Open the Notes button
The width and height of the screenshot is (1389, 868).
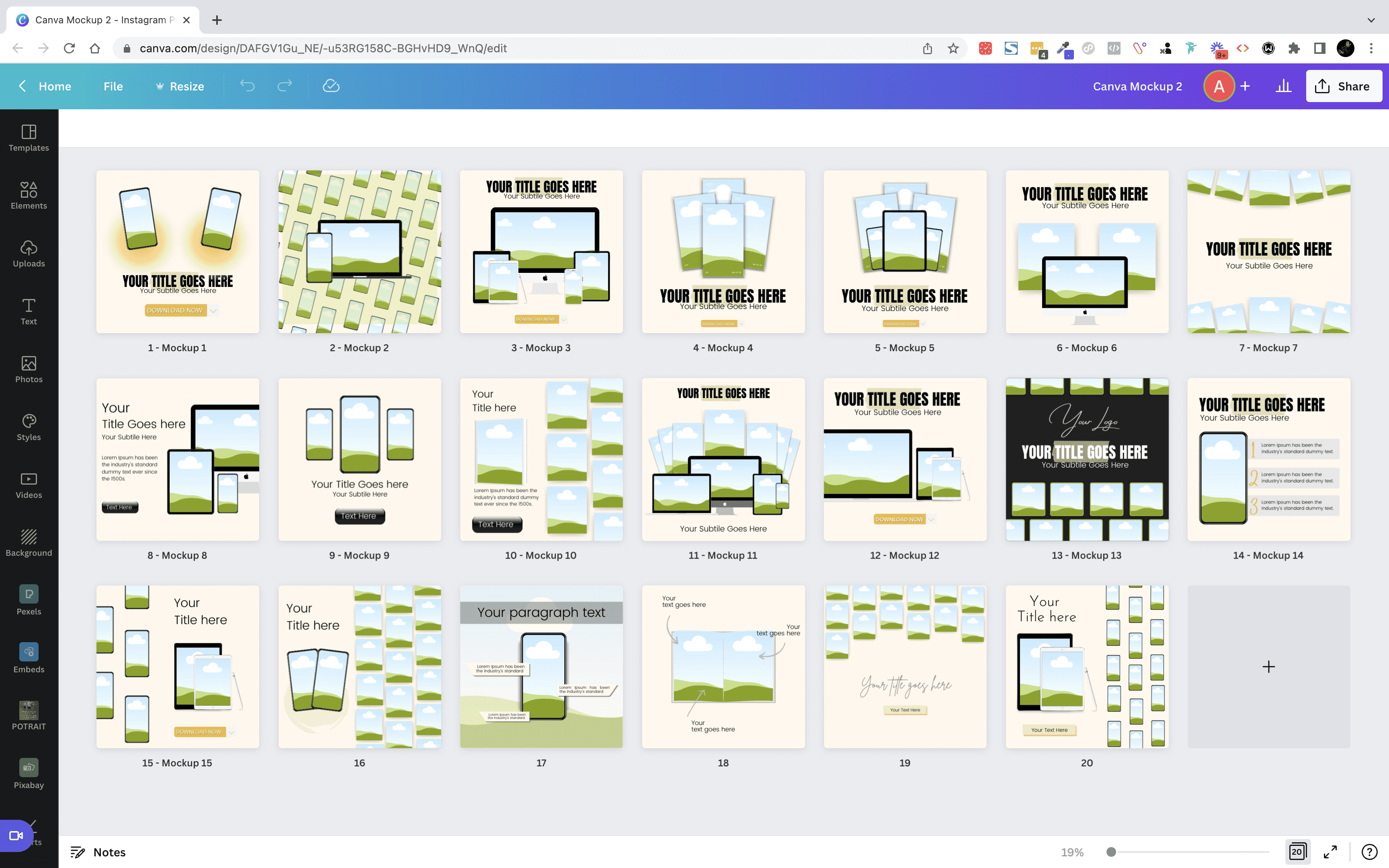click(98, 852)
